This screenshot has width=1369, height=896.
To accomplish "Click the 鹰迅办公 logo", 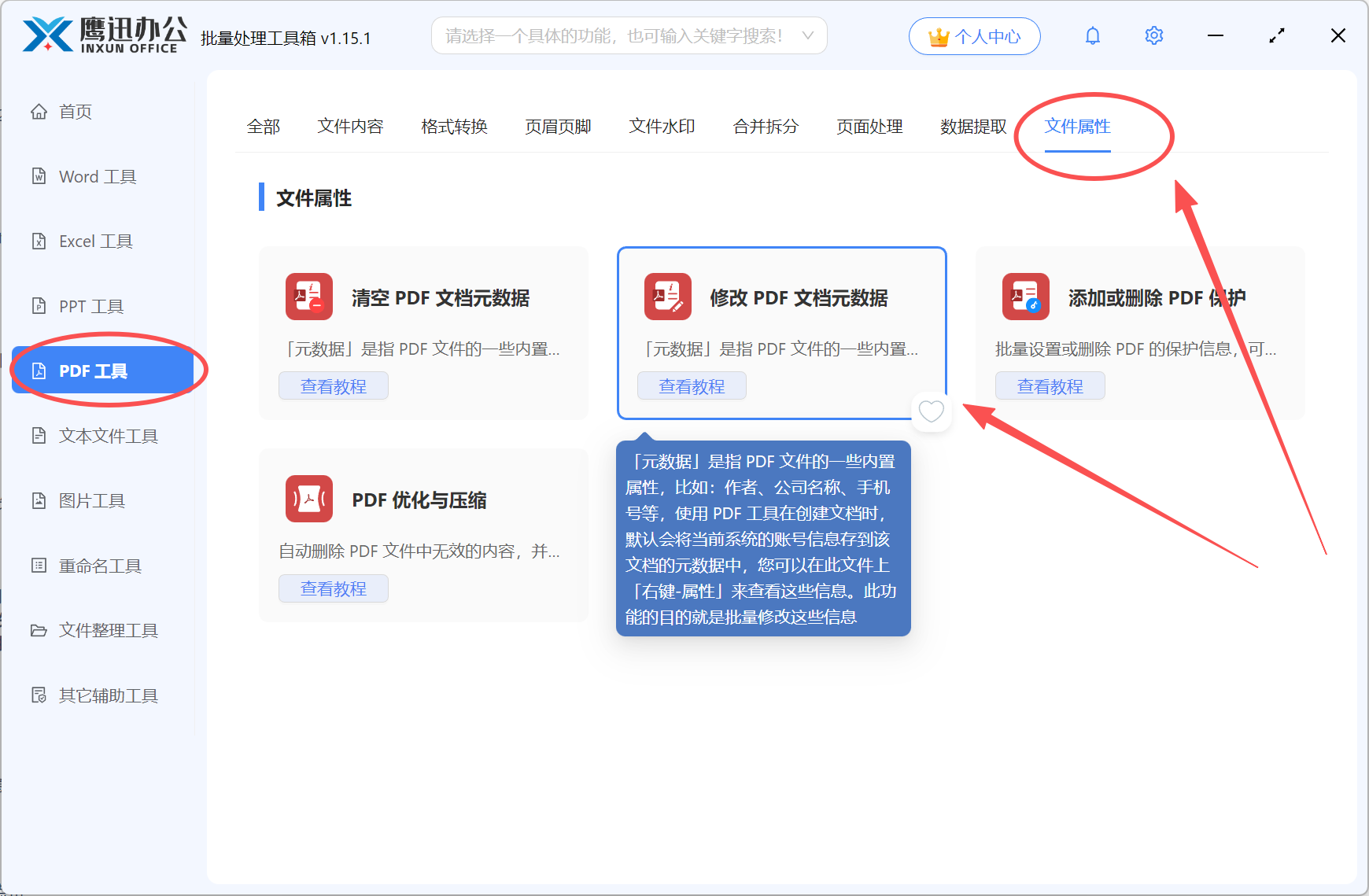I will [102, 35].
